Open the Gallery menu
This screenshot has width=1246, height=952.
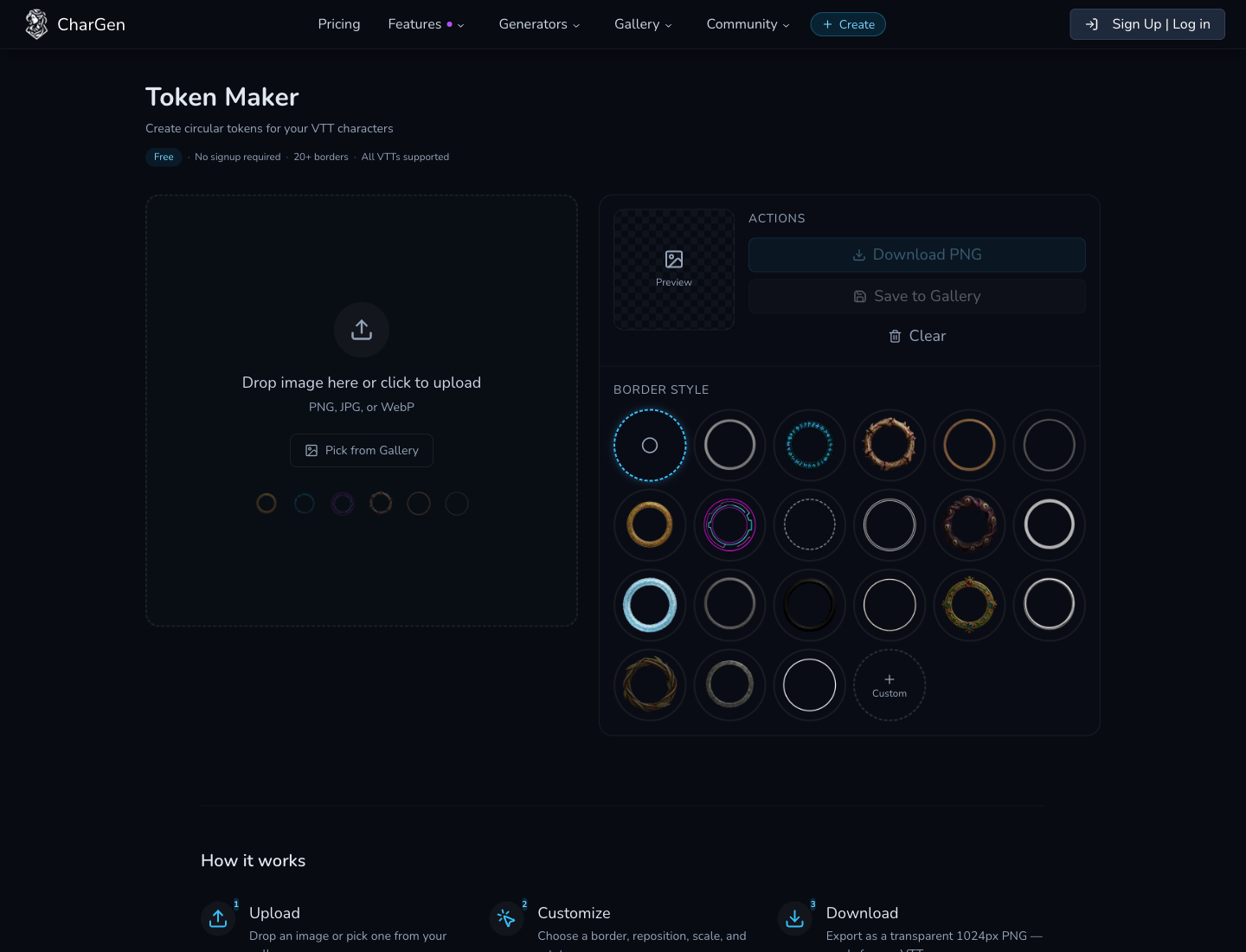[642, 24]
